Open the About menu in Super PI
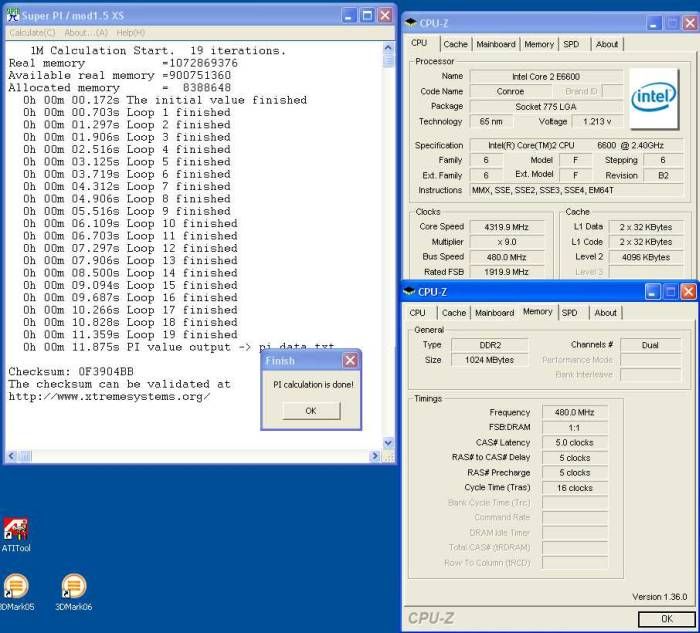700x633 pixels. pos(84,32)
